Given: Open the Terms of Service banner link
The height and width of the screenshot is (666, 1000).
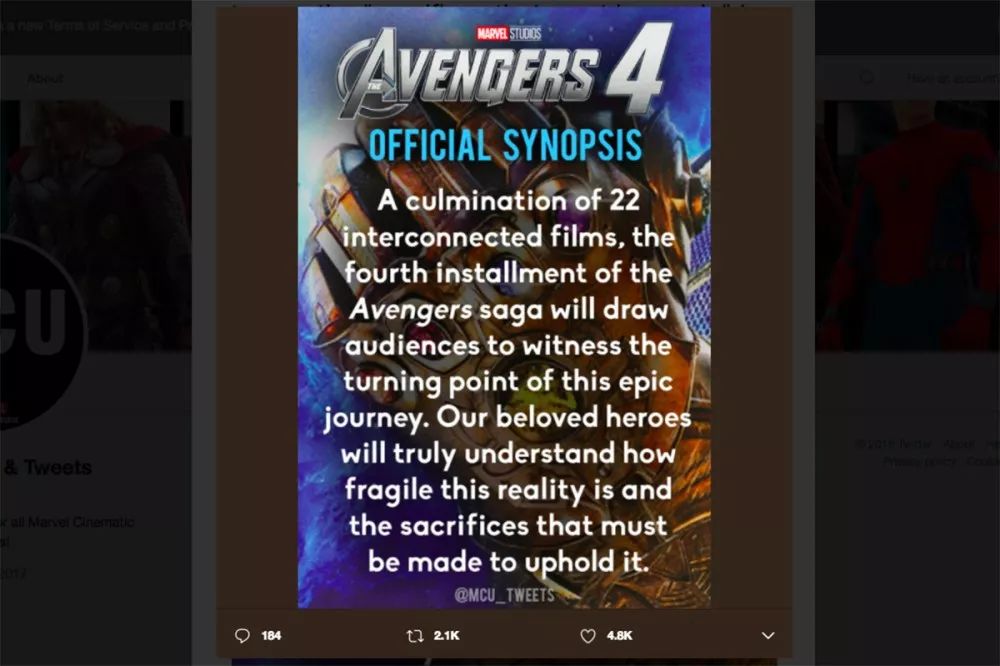Looking at the screenshot, I should (96, 26).
